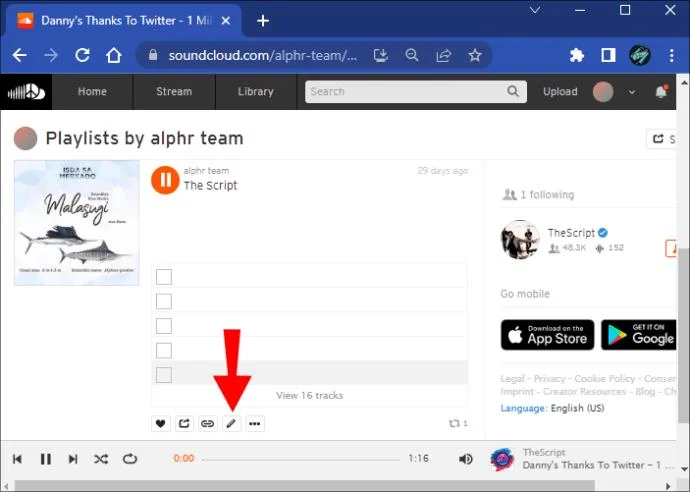The height and width of the screenshot is (492, 690).
Task: Change Language setting
Action: 552,408
